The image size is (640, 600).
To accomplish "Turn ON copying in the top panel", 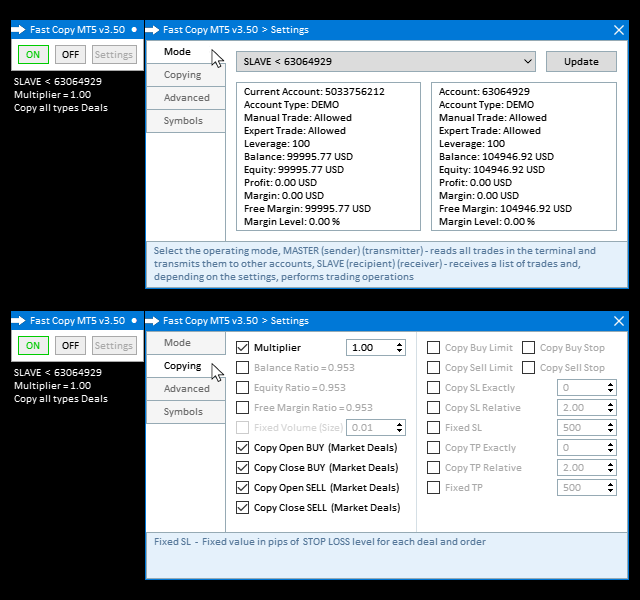I will point(33,55).
